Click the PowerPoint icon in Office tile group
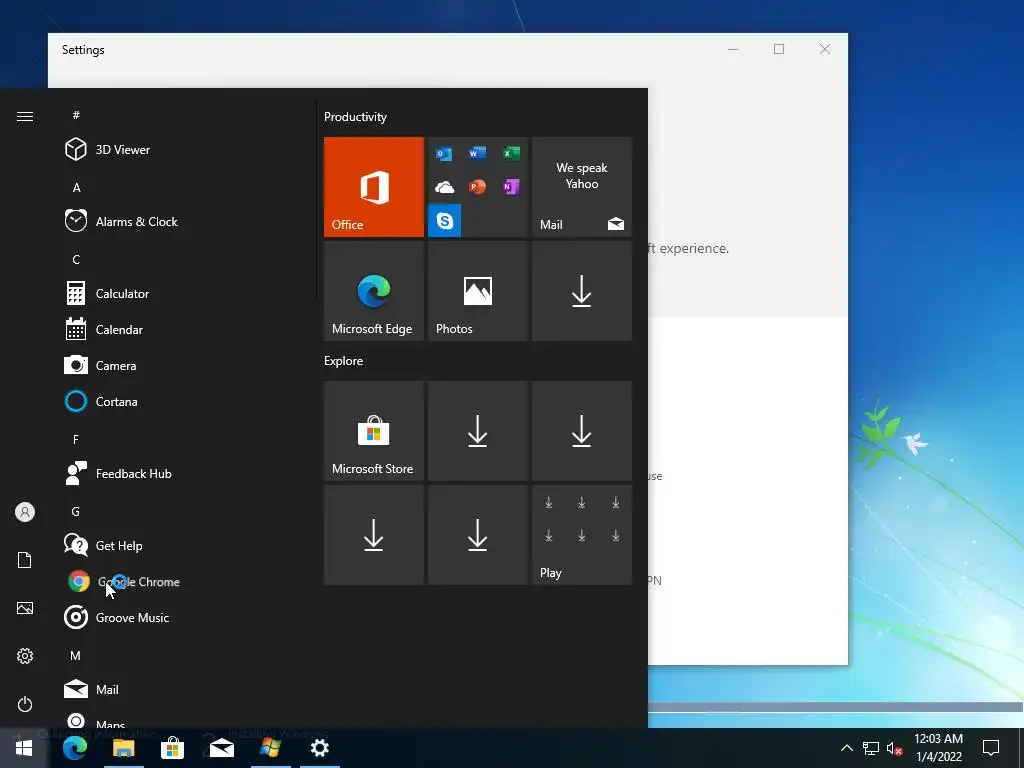1024x768 pixels. (x=477, y=187)
